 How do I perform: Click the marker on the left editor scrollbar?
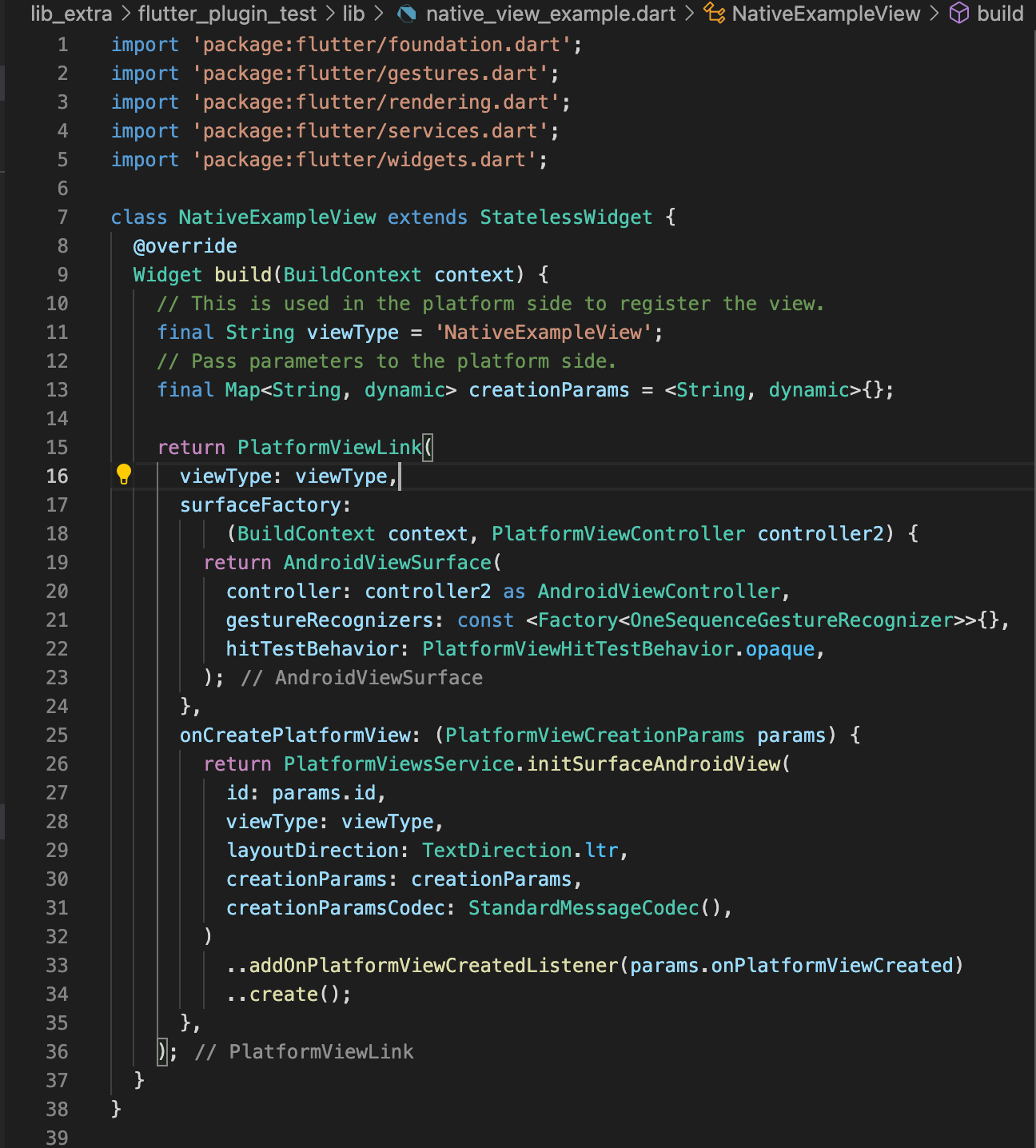pos(5,81)
